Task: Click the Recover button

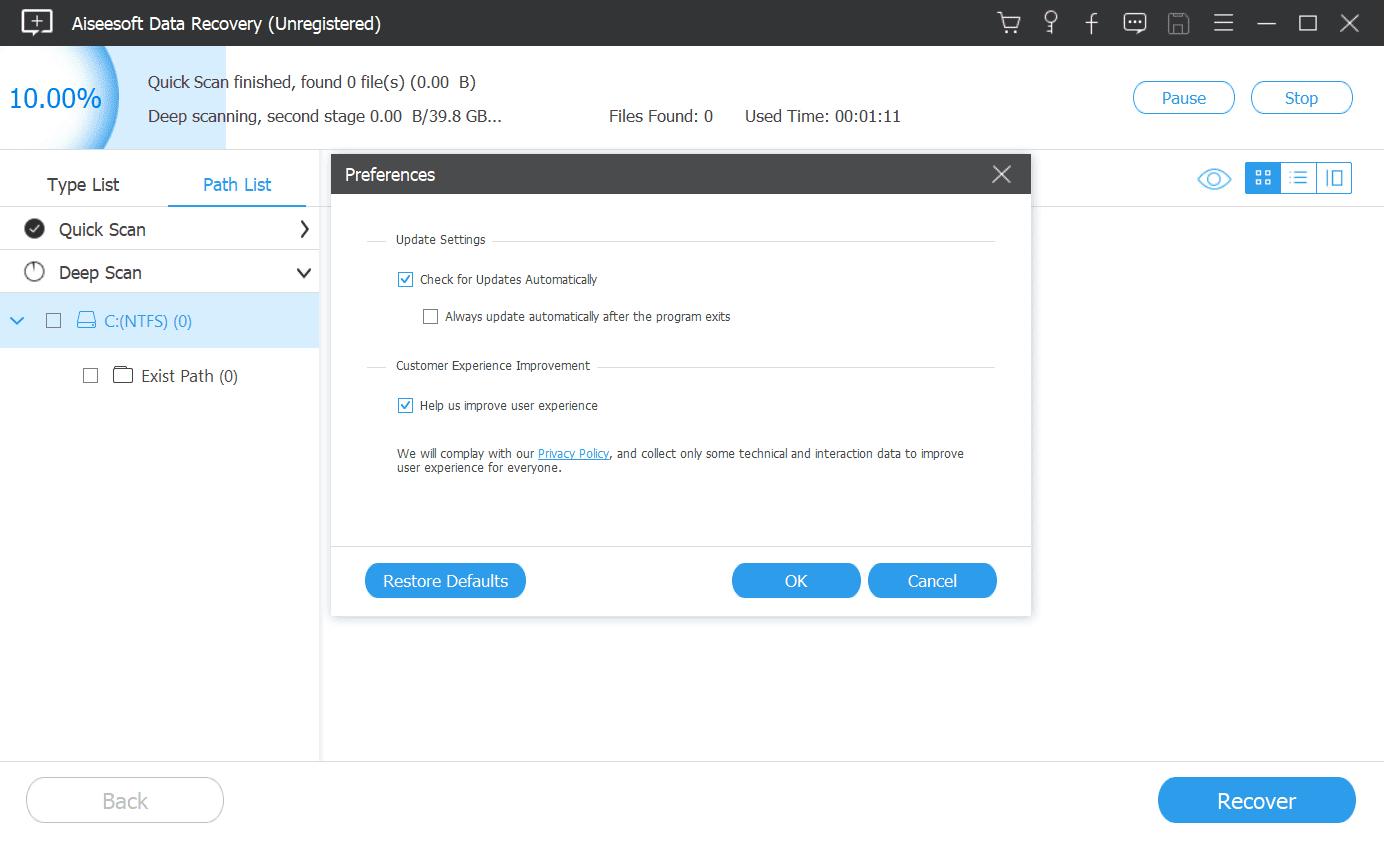Action: [x=1257, y=801]
